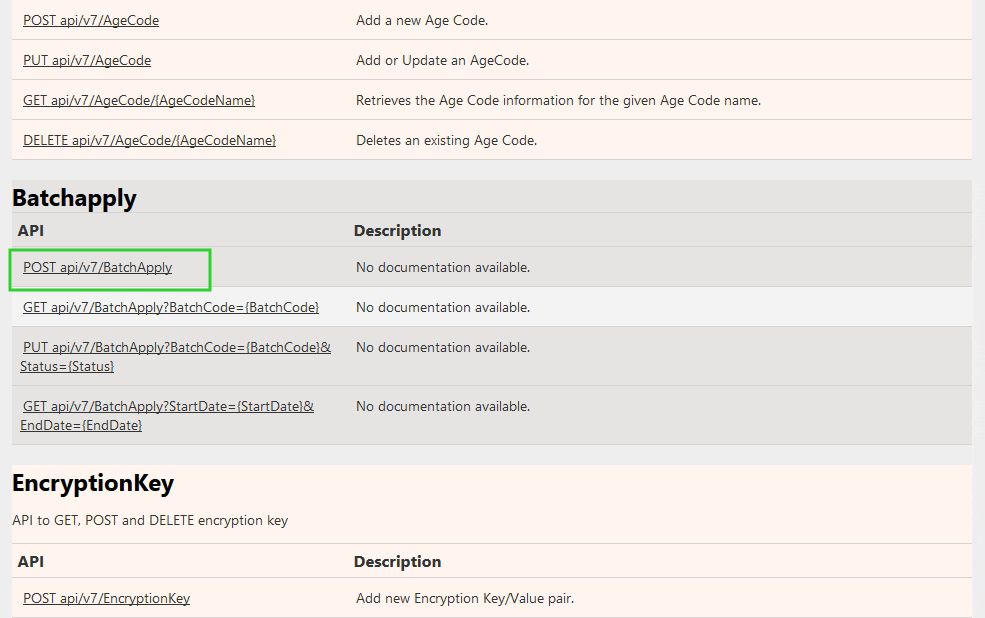The width and height of the screenshot is (985, 618).
Task: Open GET api/v7/AgeCode/{AgeCodeName} link
Action: [x=139, y=100]
